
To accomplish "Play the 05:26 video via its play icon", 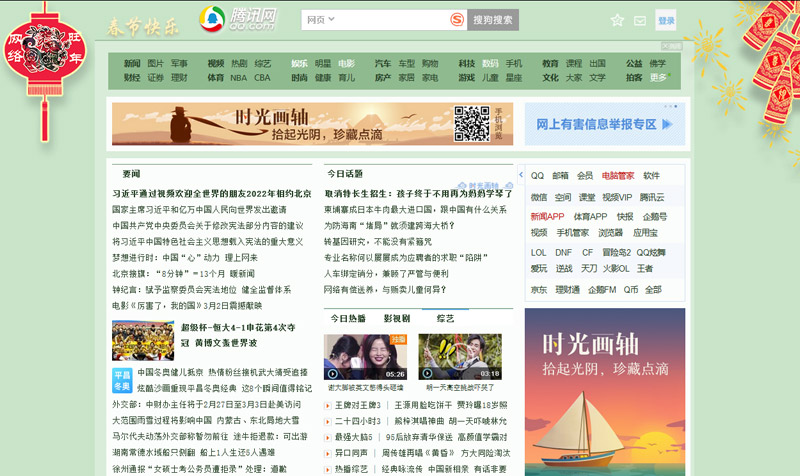I will pyautogui.click(x=333, y=373).
